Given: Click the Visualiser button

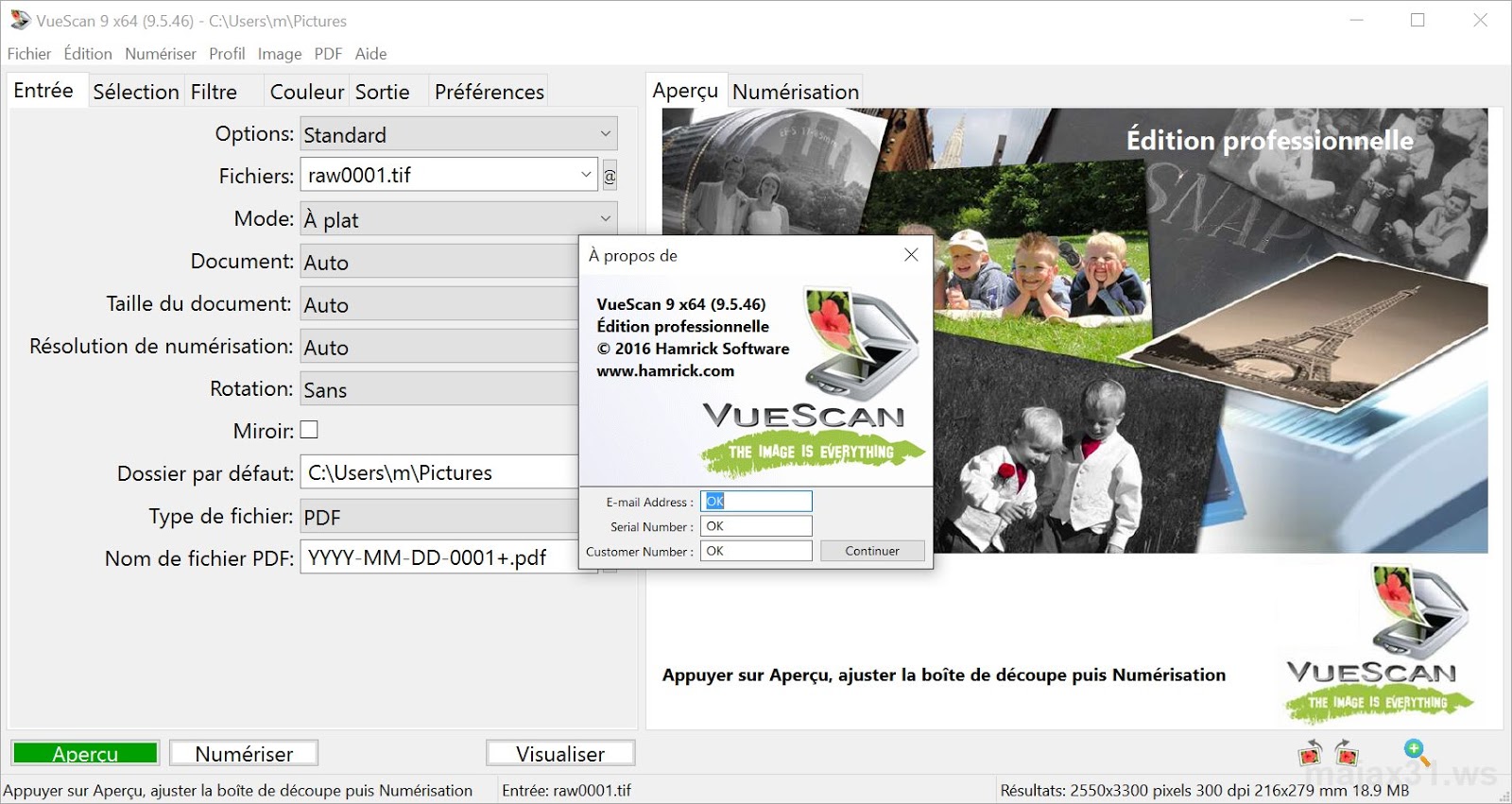Looking at the screenshot, I should click(560, 753).
